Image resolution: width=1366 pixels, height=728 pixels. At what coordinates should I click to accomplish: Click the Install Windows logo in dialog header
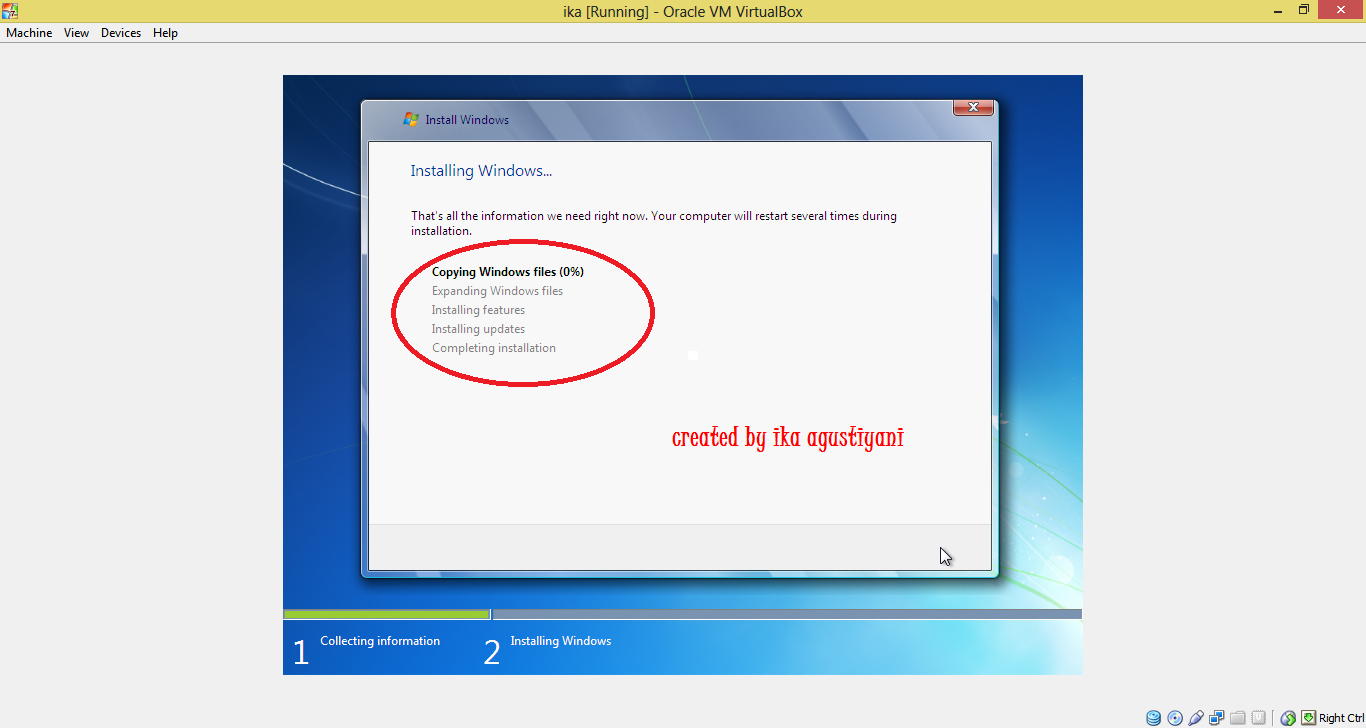(x=410, y=119)
